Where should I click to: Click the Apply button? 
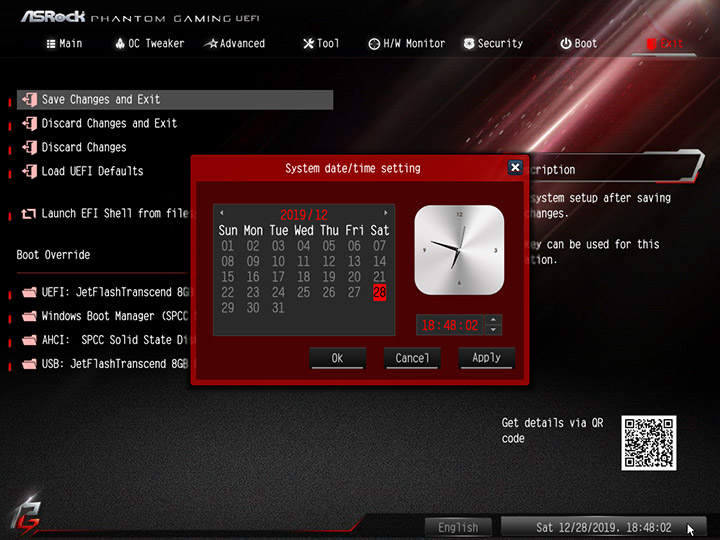[487, 358]
